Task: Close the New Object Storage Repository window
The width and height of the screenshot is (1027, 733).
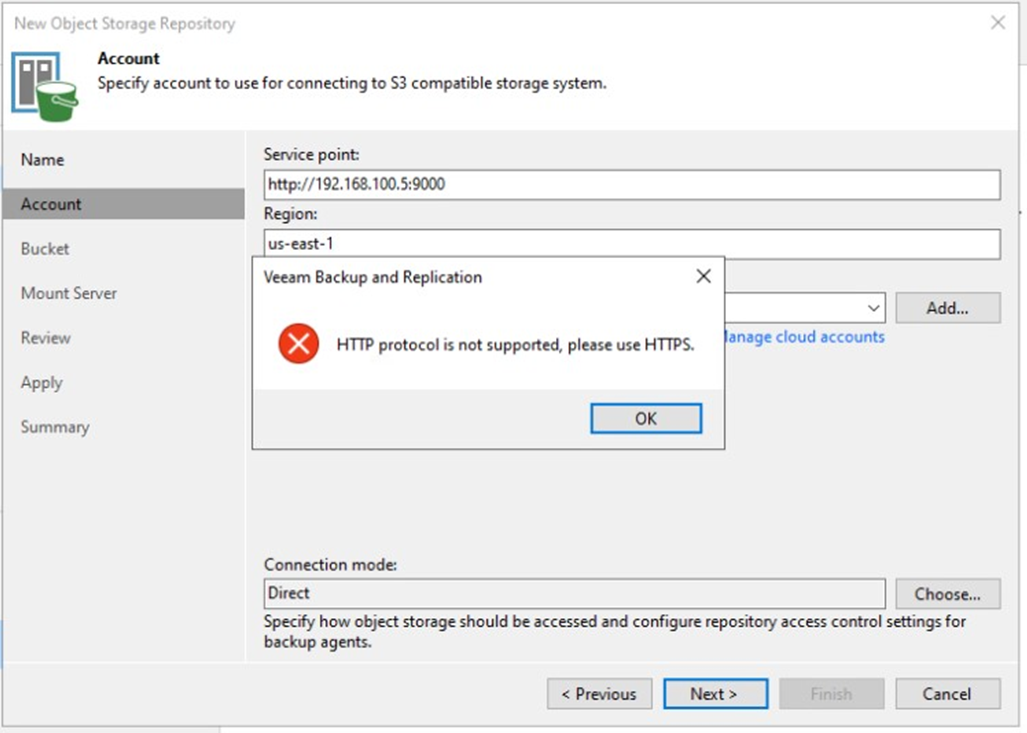Action: 998,22
